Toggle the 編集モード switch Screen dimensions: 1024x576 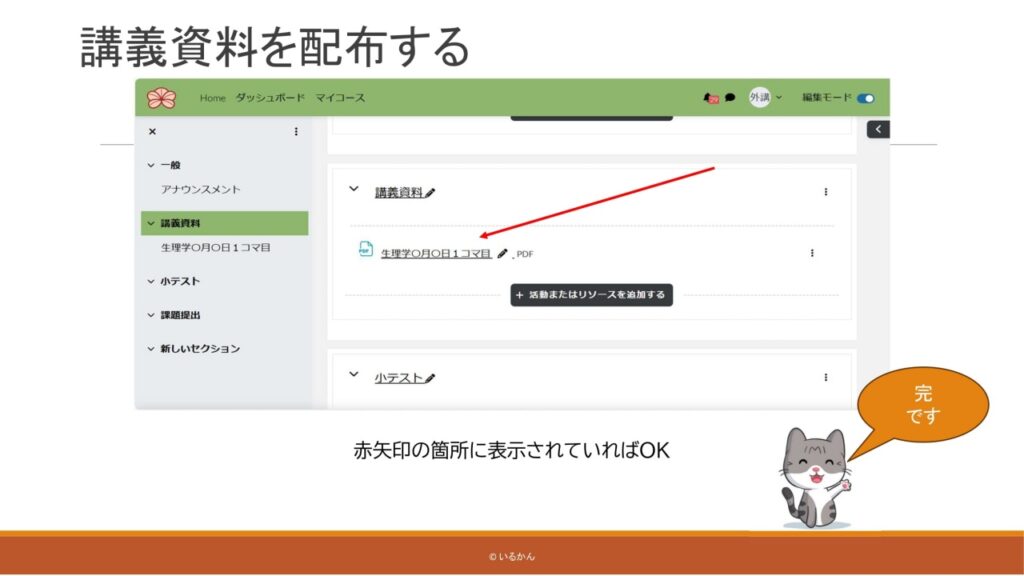tap(865, 98)
